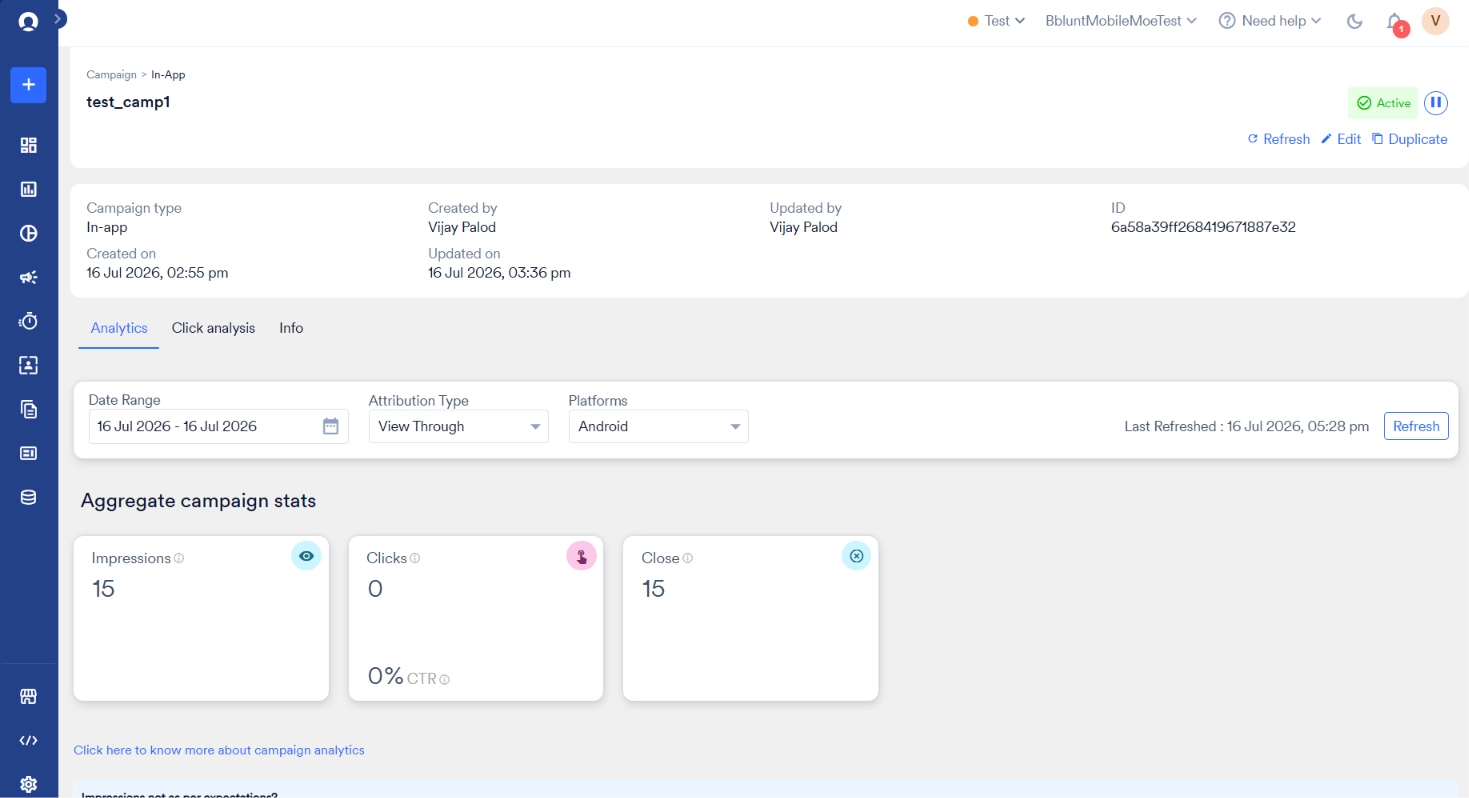The height and width of the screenshot is (798, 1469).
Task: Open the settings gear icon in the sidebar
Action: pyautogui.click(x=28, y=784)
